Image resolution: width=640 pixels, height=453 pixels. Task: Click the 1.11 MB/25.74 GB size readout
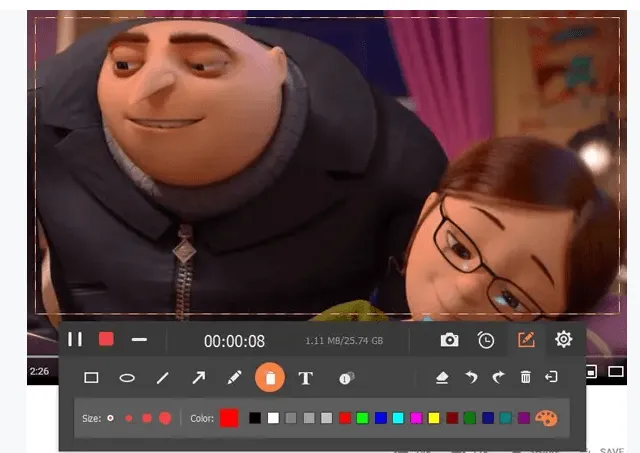(344, 341)
